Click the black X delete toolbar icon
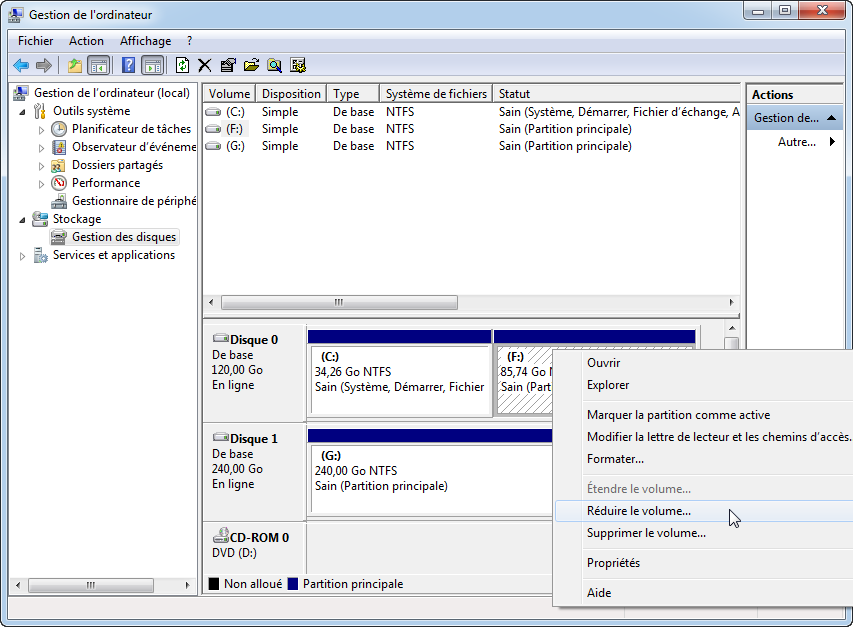853x627 pixels. tap(205, 65)
